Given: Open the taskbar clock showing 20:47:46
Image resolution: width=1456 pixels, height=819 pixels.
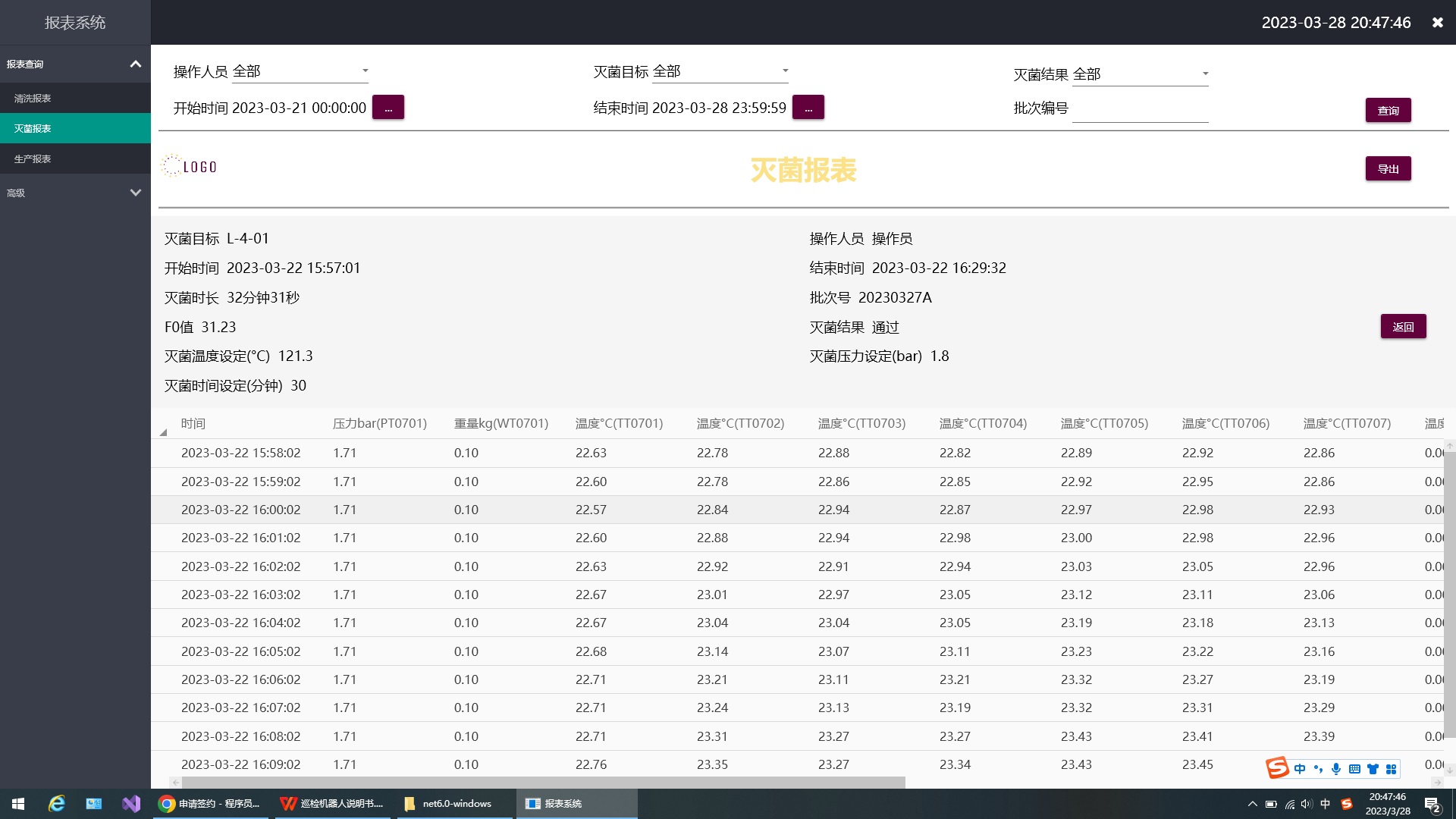Looking at the screenshot, I should click(1388, 804).
